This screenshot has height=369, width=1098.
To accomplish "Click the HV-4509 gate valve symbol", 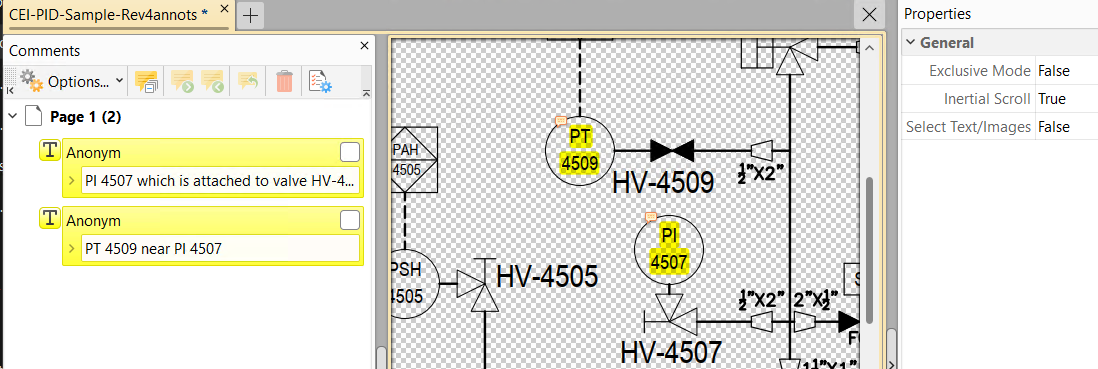I will 672,150.
